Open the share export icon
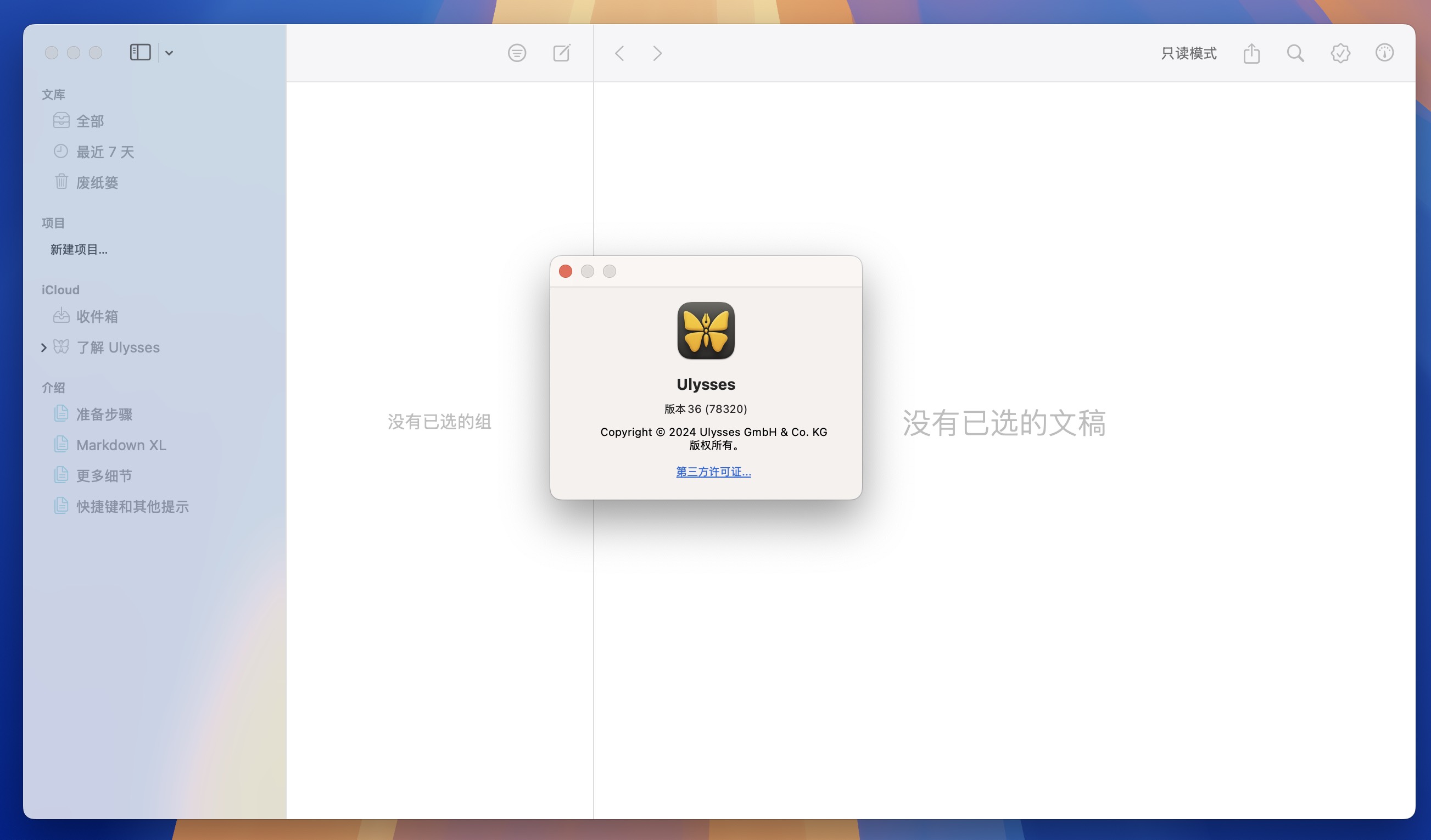Image resolution: width=1431 pixels, height=840 pixels. [1251, 53]
